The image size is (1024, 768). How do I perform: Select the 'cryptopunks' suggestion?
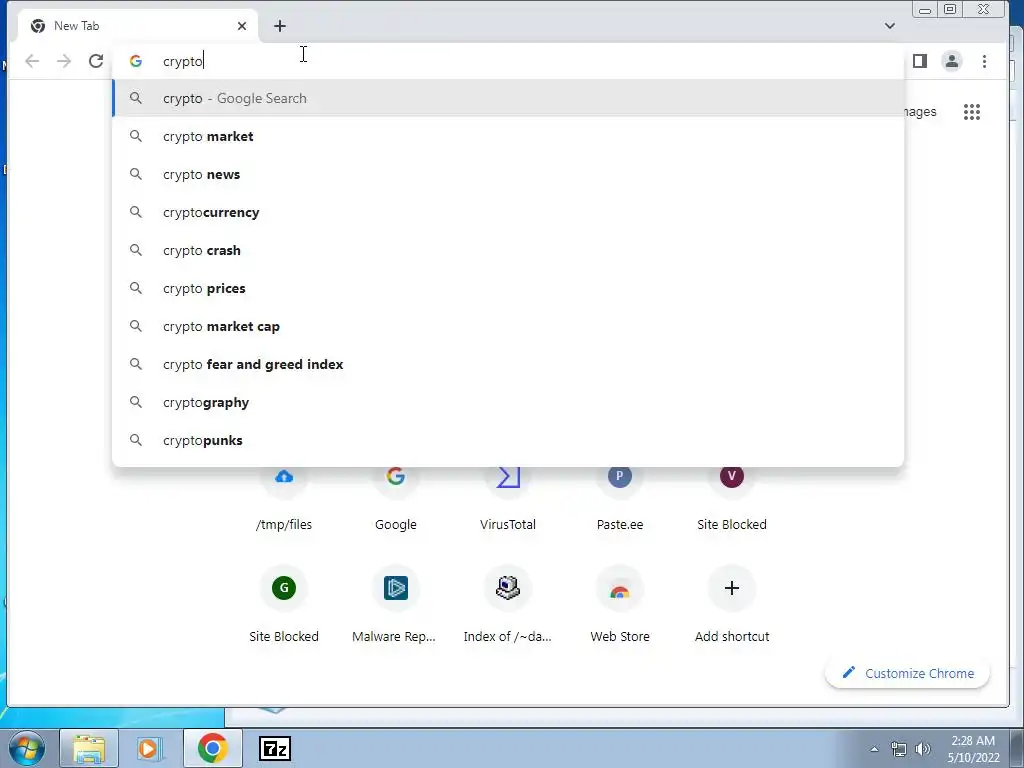(508, 440)
